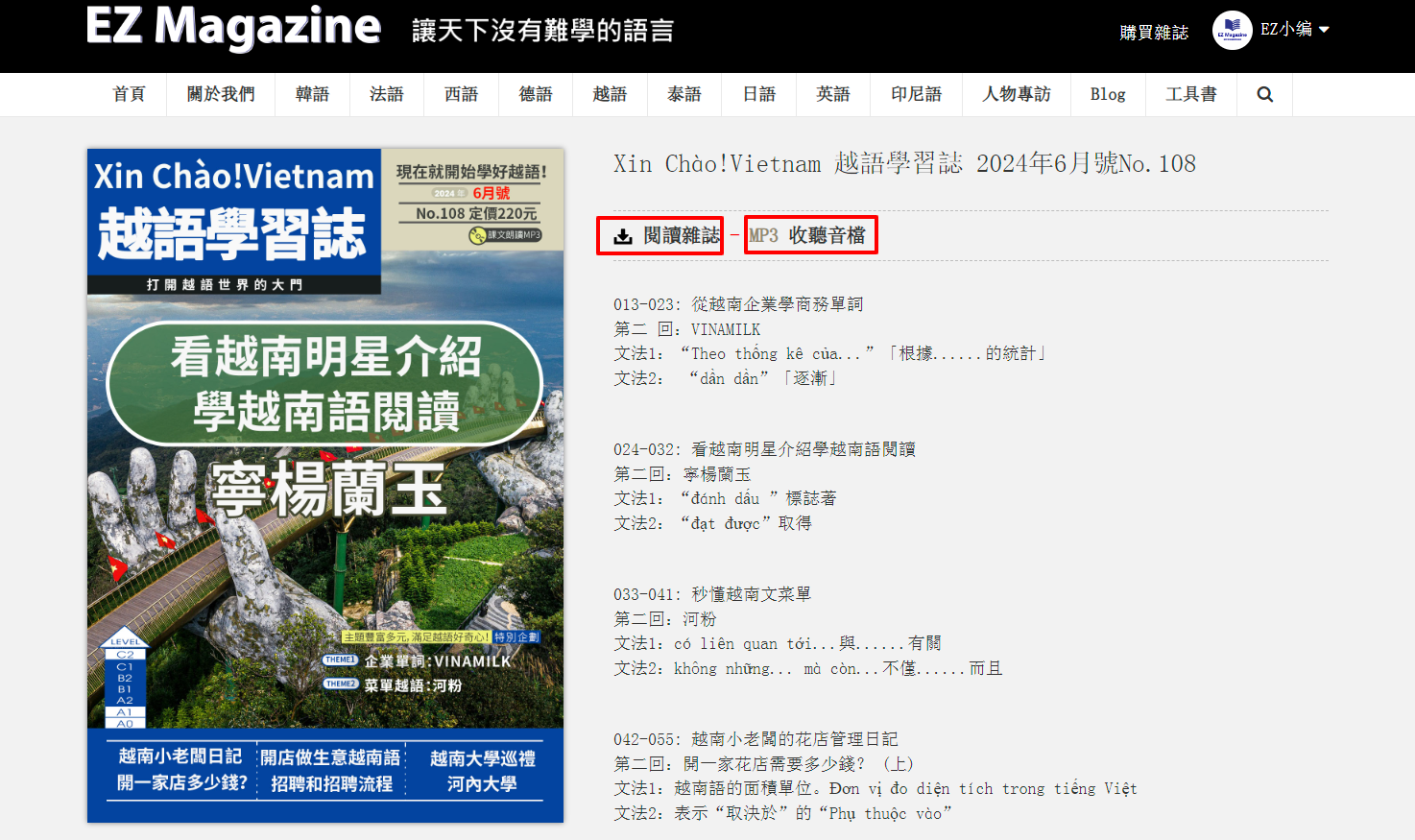This screenshot has height=840, width=1415.
Task: Click the 閱讀雜誌 button
Action: pos(681,235)
